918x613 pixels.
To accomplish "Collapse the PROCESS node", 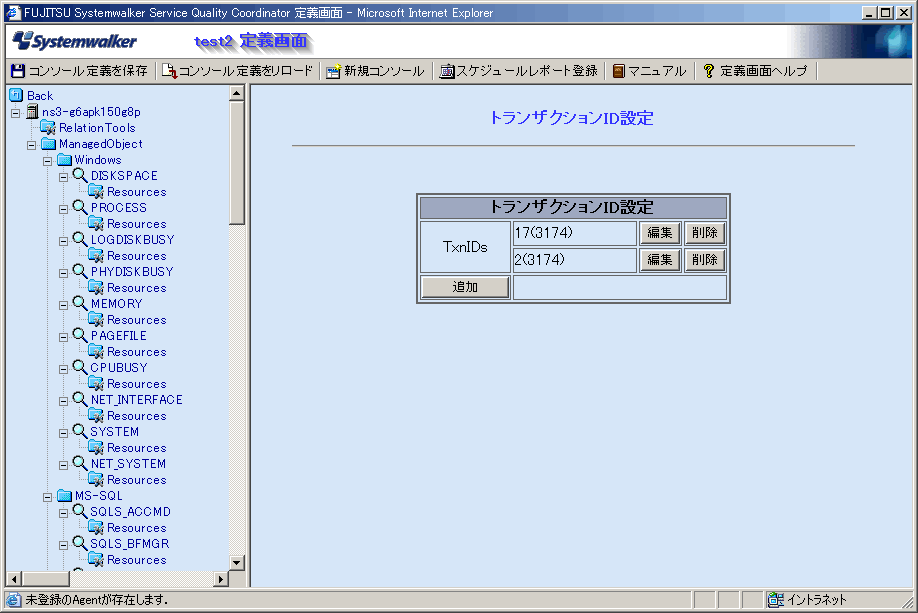I will click(63, 209).
